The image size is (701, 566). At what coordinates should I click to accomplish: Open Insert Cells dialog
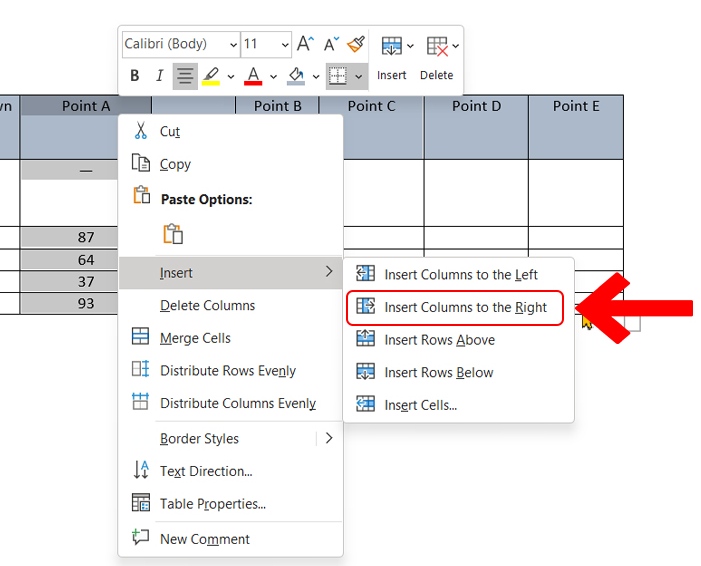click(458, 405)
